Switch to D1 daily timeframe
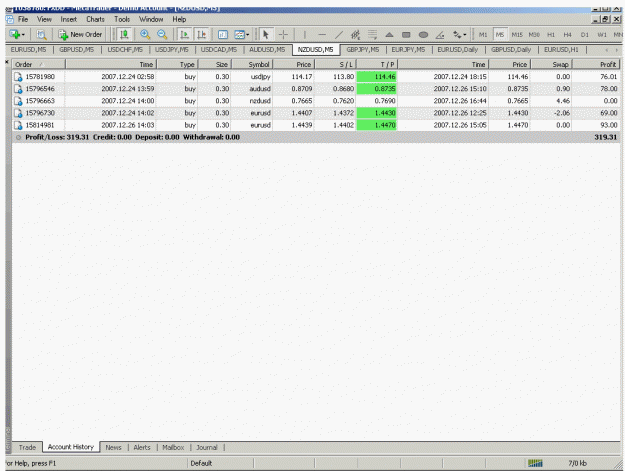This screenshot has height=471, width=625. point(585,35)
